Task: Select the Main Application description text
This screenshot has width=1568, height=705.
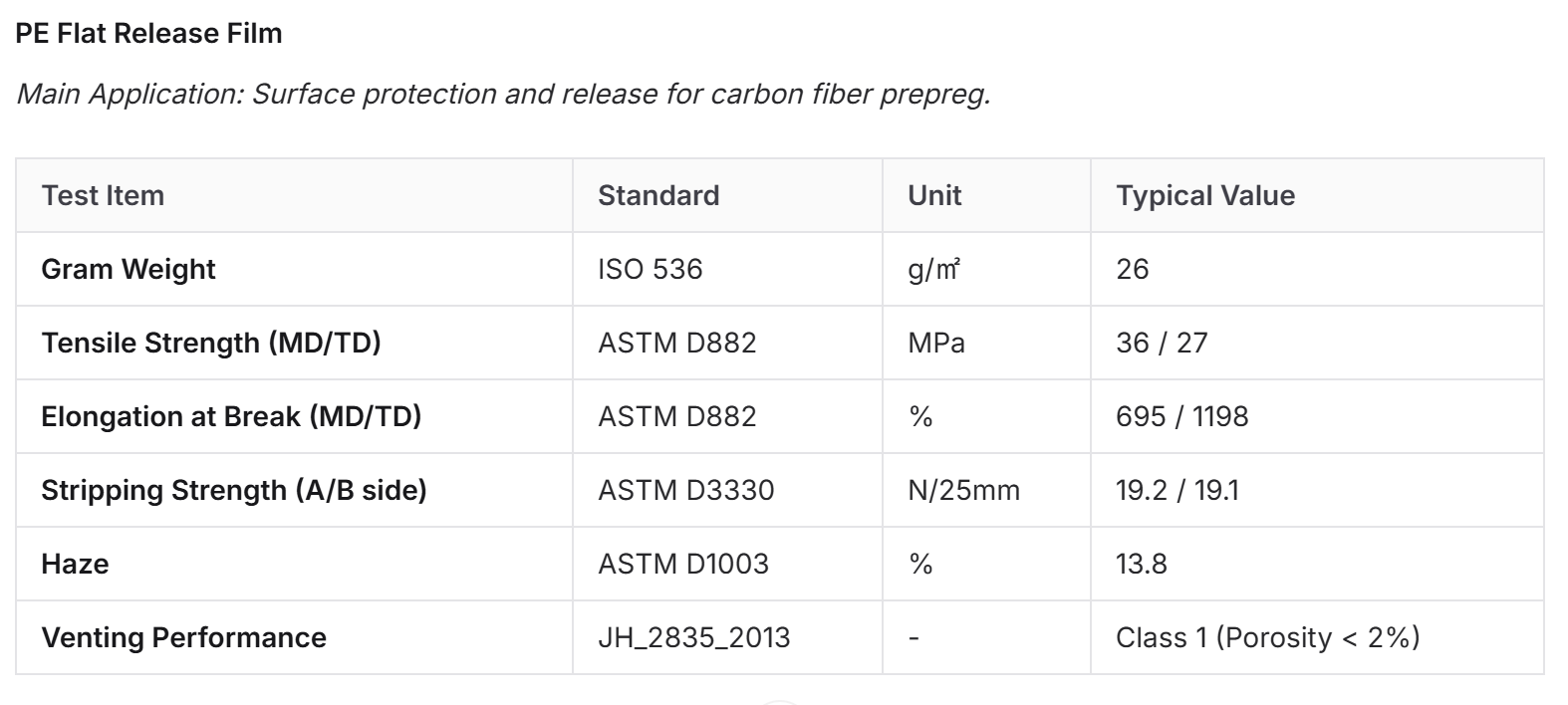Action: pyautogui.click(x=504, y=94)
